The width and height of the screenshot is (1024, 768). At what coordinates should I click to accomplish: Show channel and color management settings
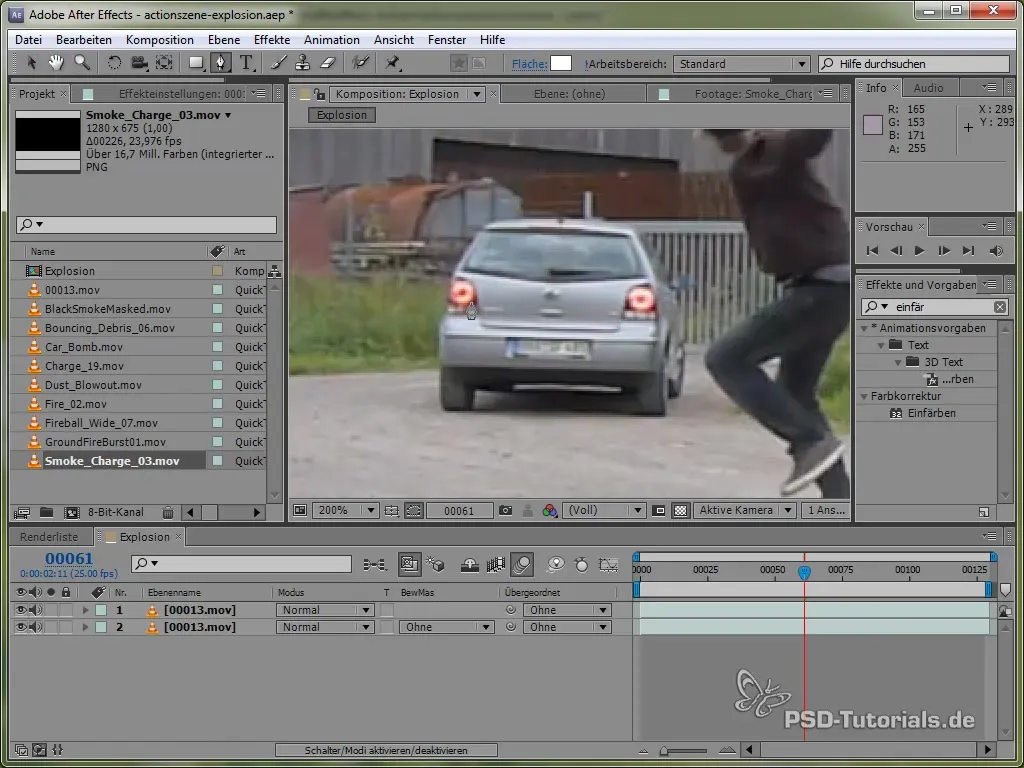(550, 511)
